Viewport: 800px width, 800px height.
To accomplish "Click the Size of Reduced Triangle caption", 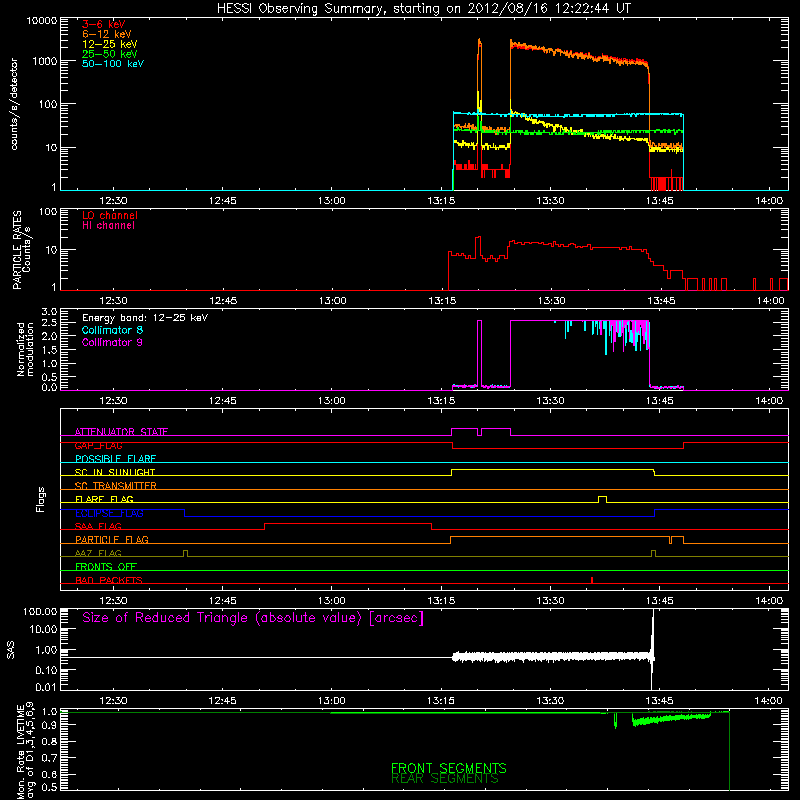I will [x=253, y=618].
